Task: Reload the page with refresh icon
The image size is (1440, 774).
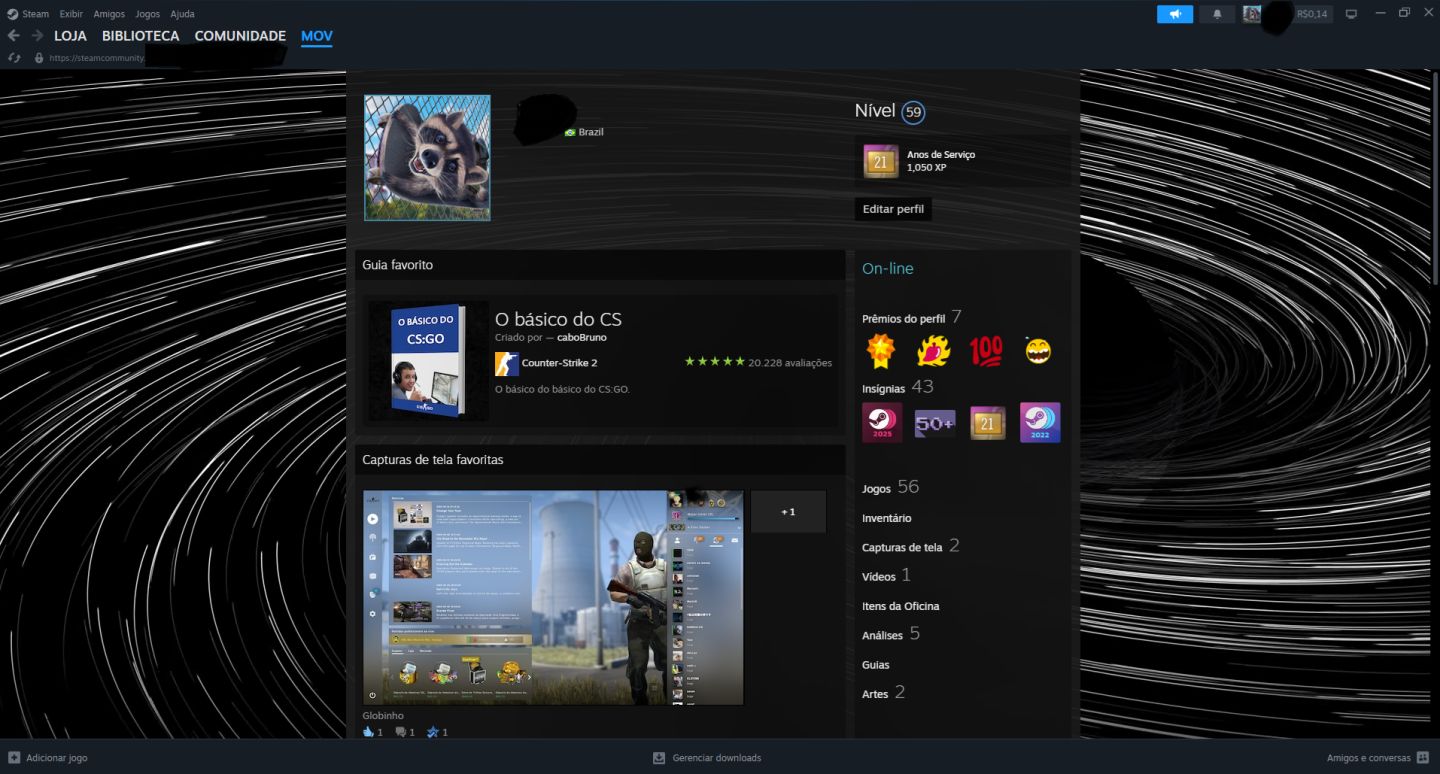Action: (14, 58)
